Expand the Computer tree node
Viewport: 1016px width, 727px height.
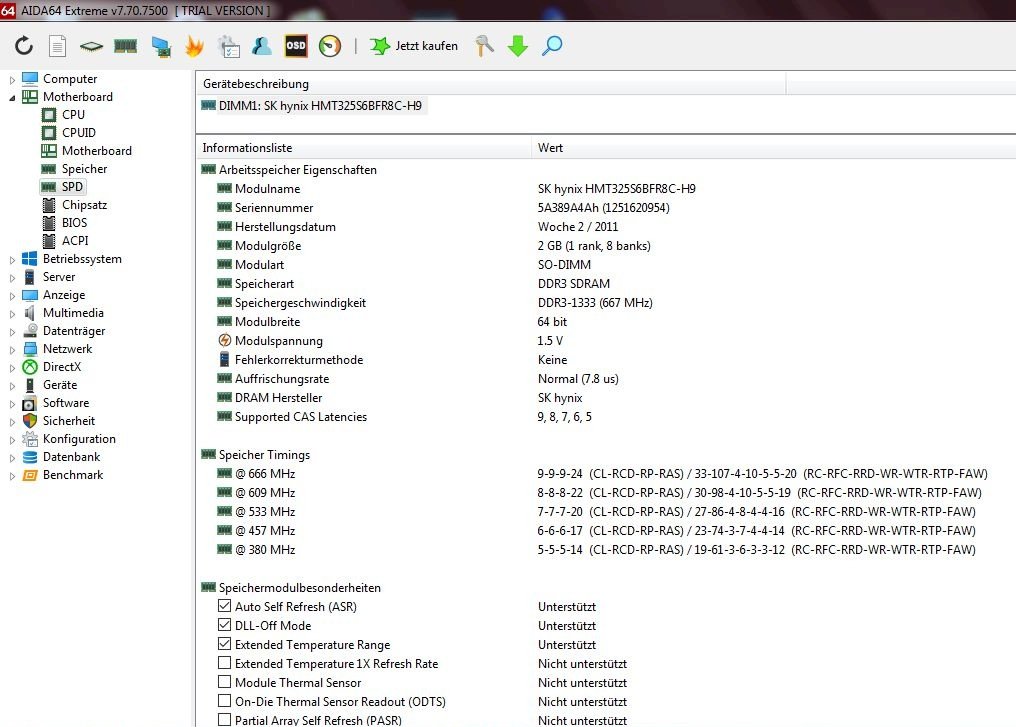(12, 79)
